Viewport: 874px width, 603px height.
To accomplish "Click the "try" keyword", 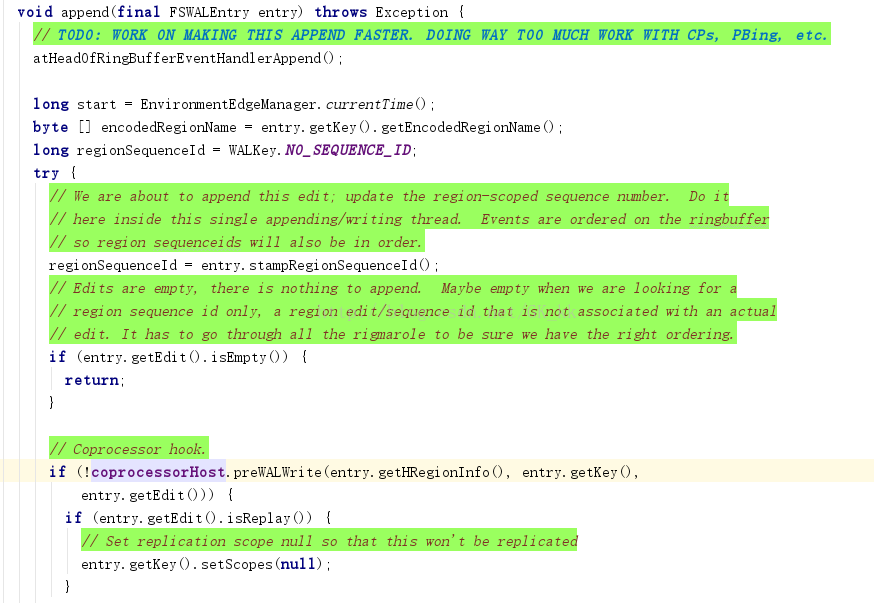I will point(46,173).
